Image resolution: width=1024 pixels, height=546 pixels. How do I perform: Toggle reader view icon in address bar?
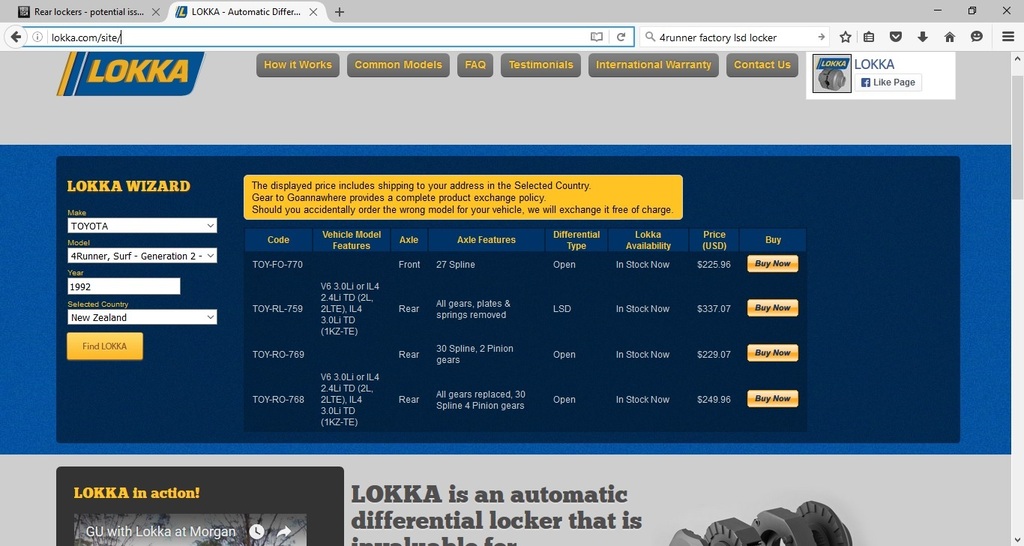pos(596,37)
